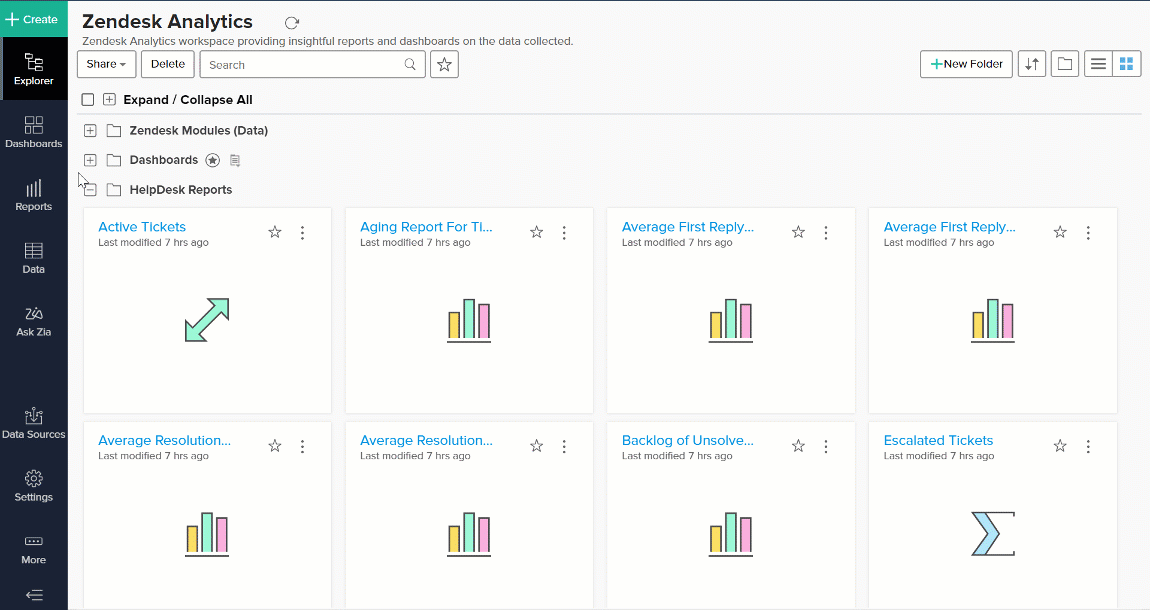Select the Dashboards folder name

click(x=164, y=160)
